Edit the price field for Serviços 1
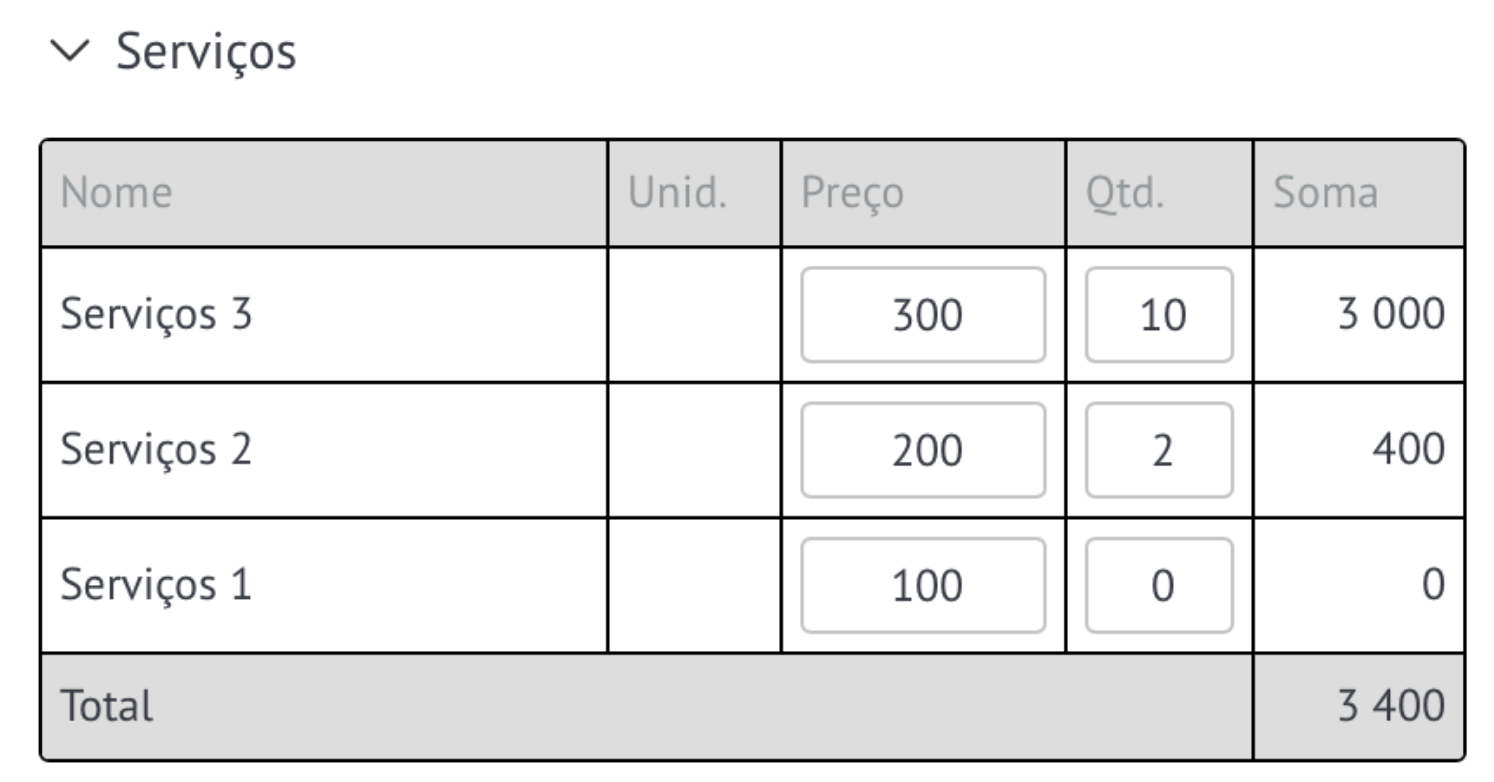This screenshot has width=1494, height=782. click(x=923, y=585)
